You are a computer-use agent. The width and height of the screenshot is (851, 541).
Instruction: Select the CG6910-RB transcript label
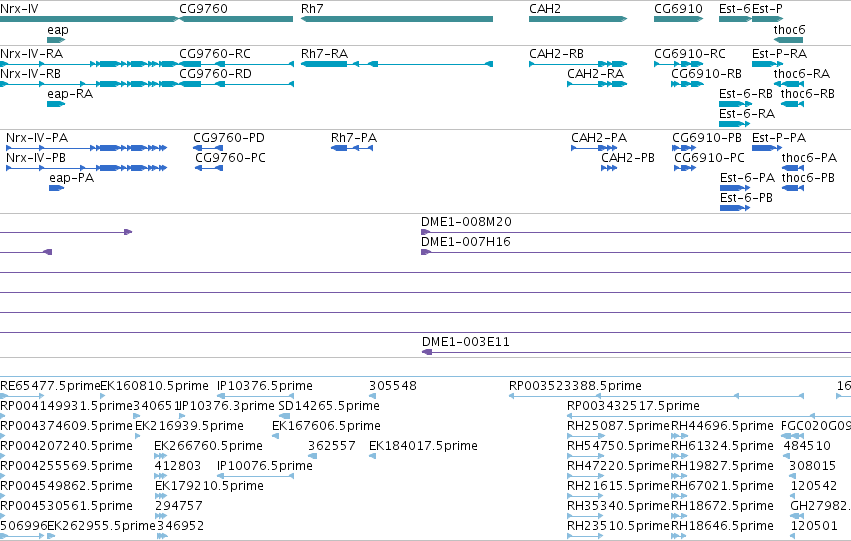point(707,74)
